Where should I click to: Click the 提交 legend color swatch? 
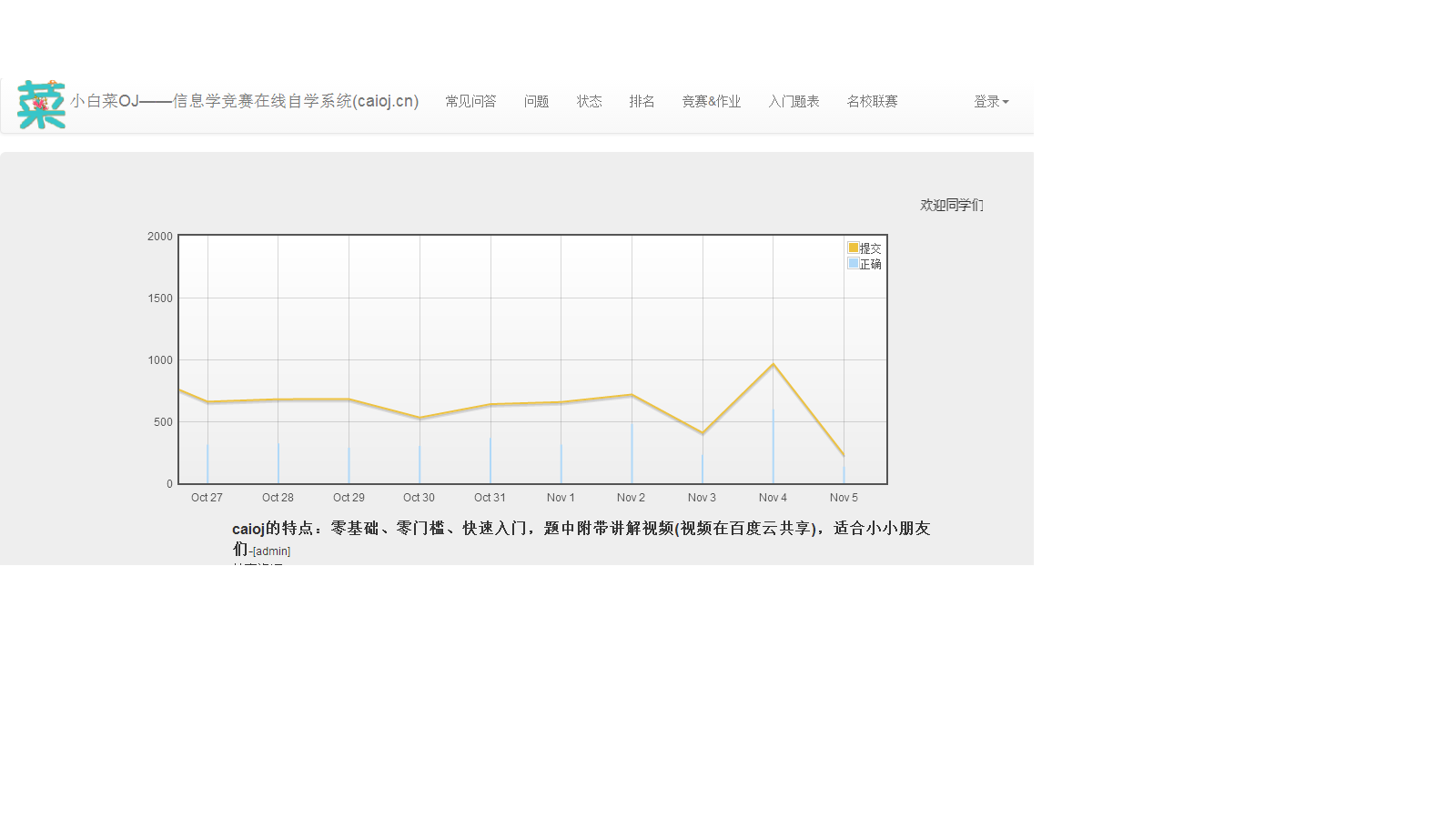[x=854, y=248]
